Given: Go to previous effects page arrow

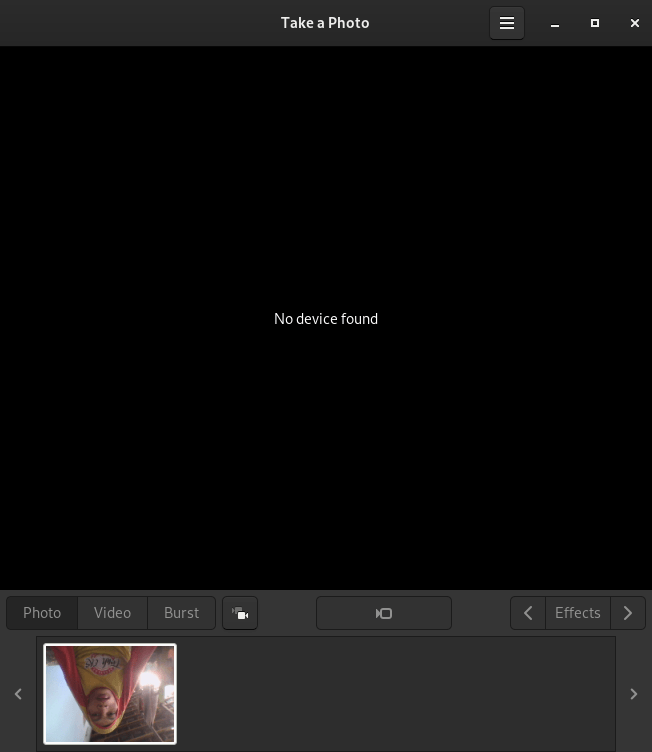Looking at the screenshot, I should click(x=528, y=613).
